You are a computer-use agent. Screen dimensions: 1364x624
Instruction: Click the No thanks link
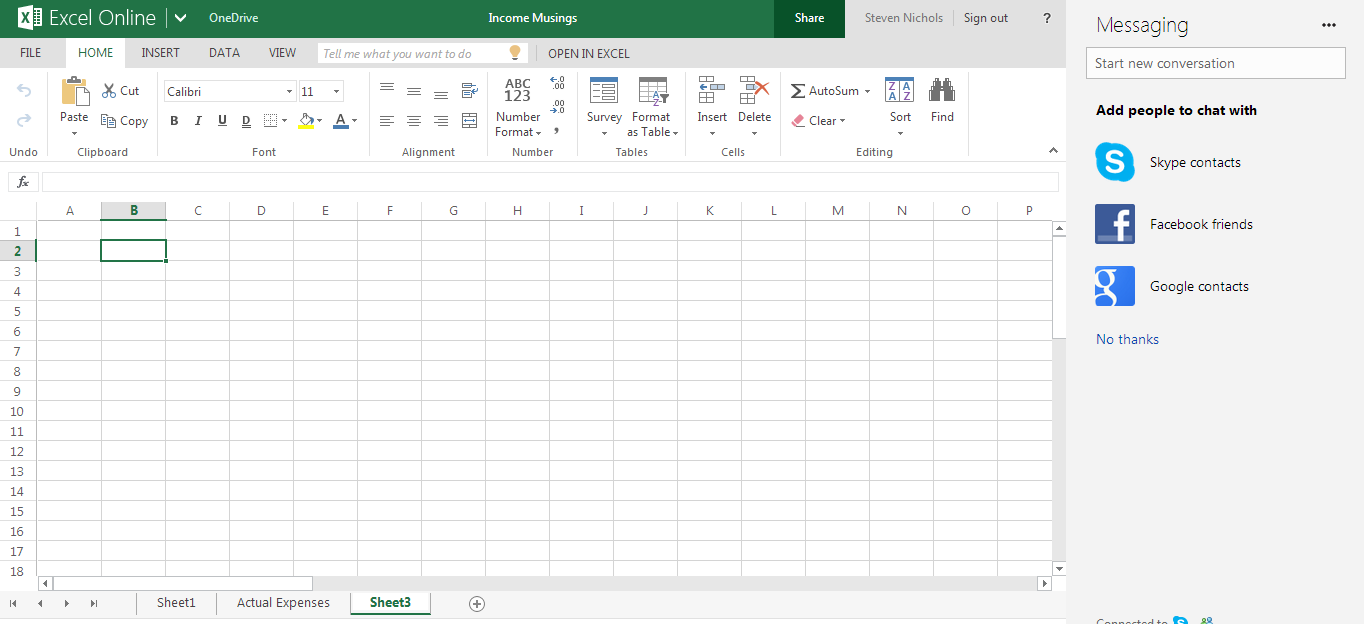coord(1127,339)
